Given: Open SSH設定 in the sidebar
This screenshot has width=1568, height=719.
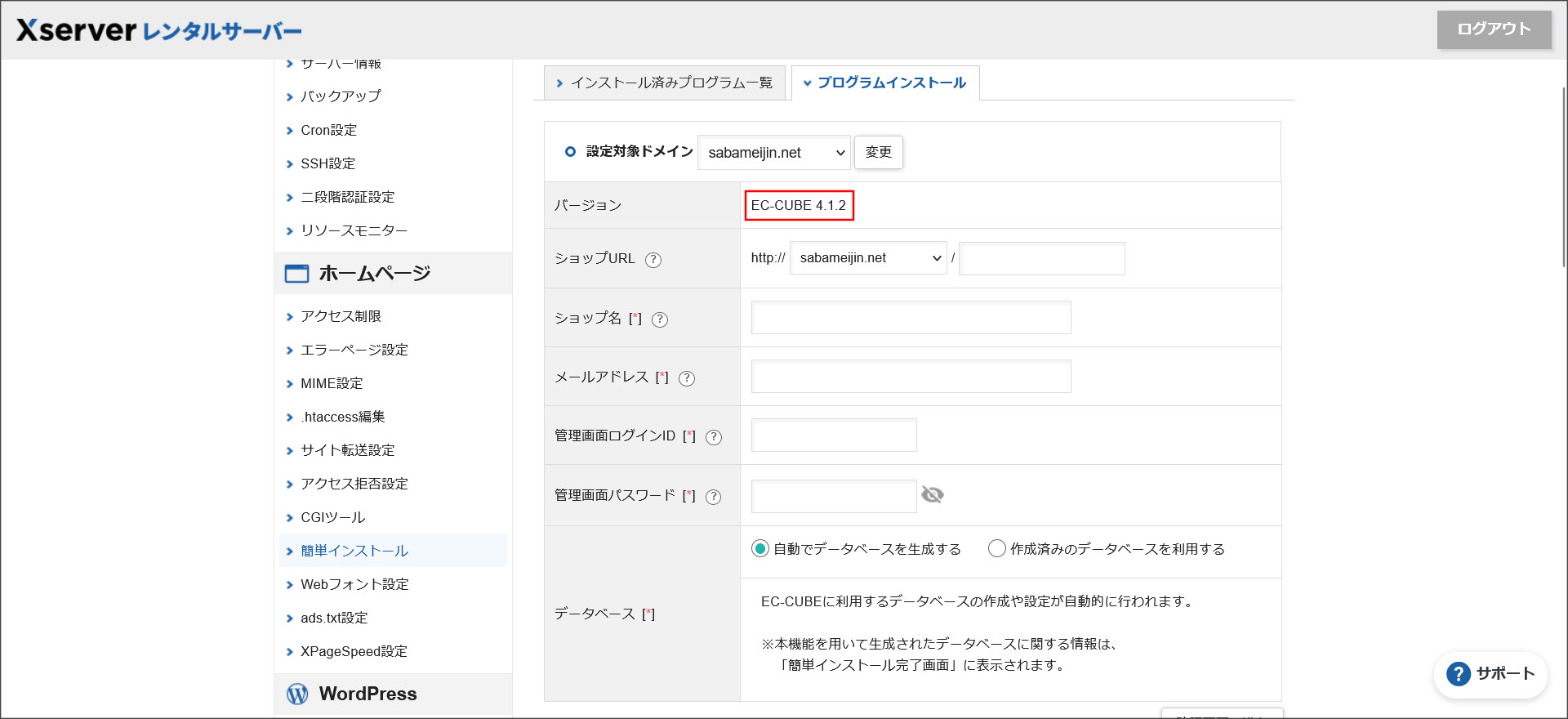Looking at the screenshot, I should [327, 163].
